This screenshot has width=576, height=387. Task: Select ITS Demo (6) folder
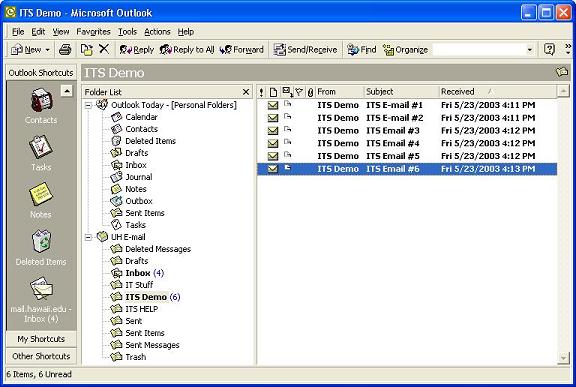pyautogui.click(x=145, y=297)
